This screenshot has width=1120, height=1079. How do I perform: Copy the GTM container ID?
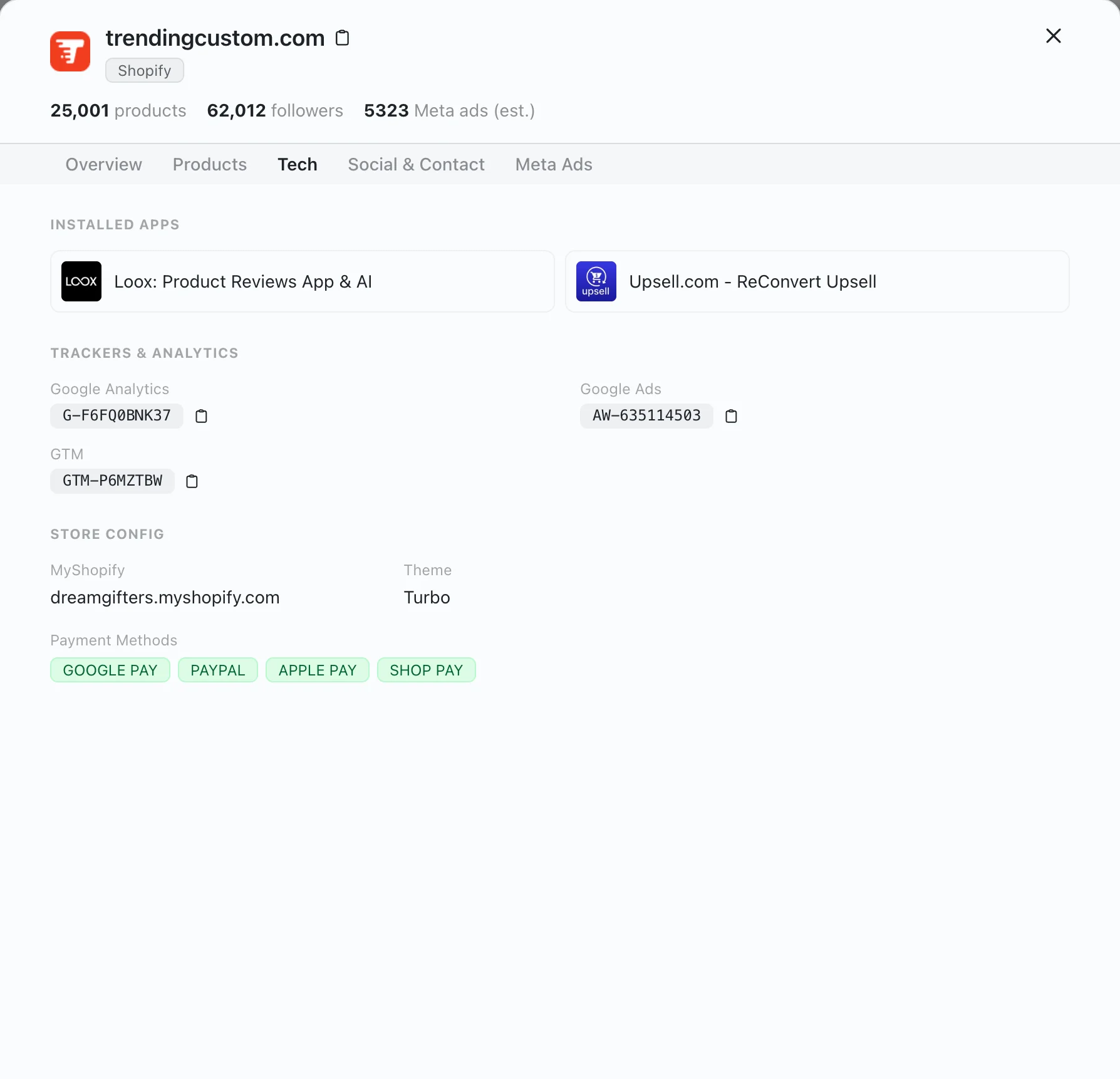[192, 481]
